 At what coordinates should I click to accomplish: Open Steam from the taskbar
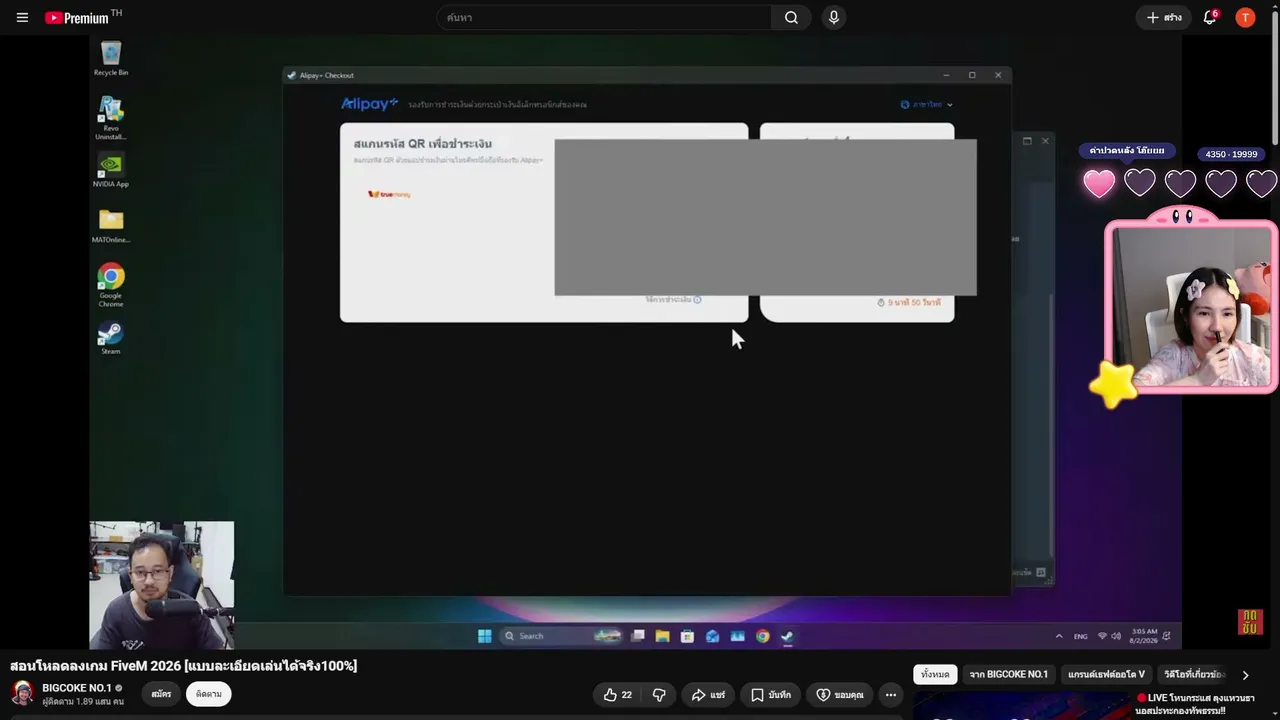click(788, 636)
